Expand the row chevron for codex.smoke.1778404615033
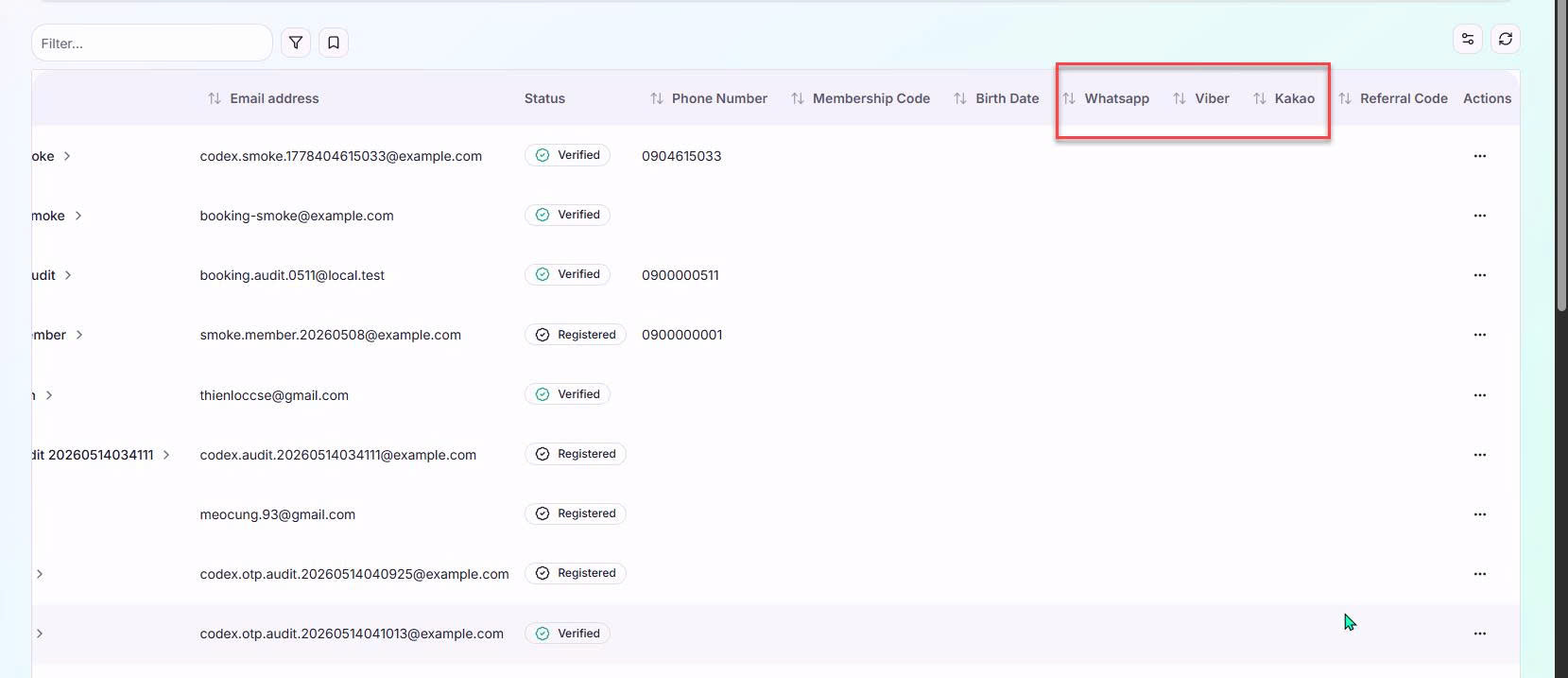 [67, 156]
